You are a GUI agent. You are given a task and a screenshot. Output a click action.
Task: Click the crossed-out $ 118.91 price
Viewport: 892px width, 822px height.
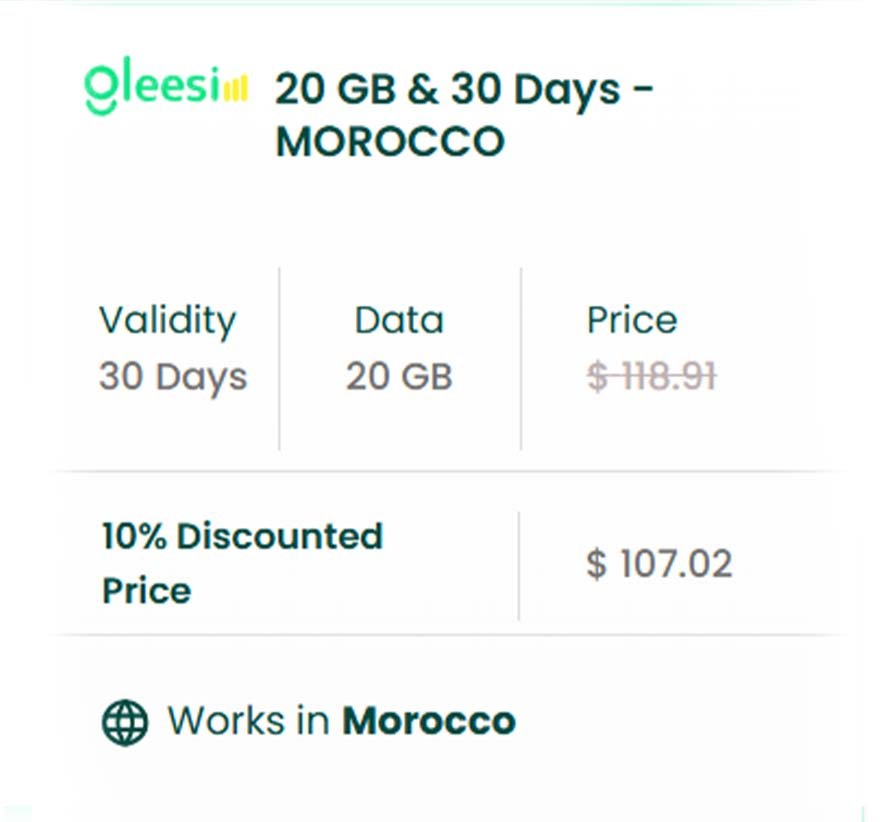[651, 377]
